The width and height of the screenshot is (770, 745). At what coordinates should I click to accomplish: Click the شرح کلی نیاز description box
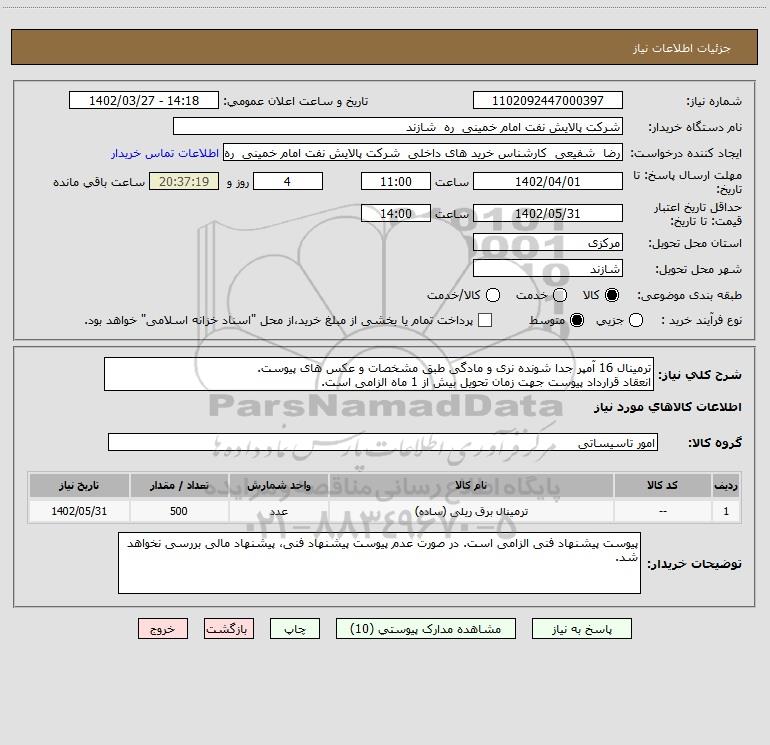(379, 375)
